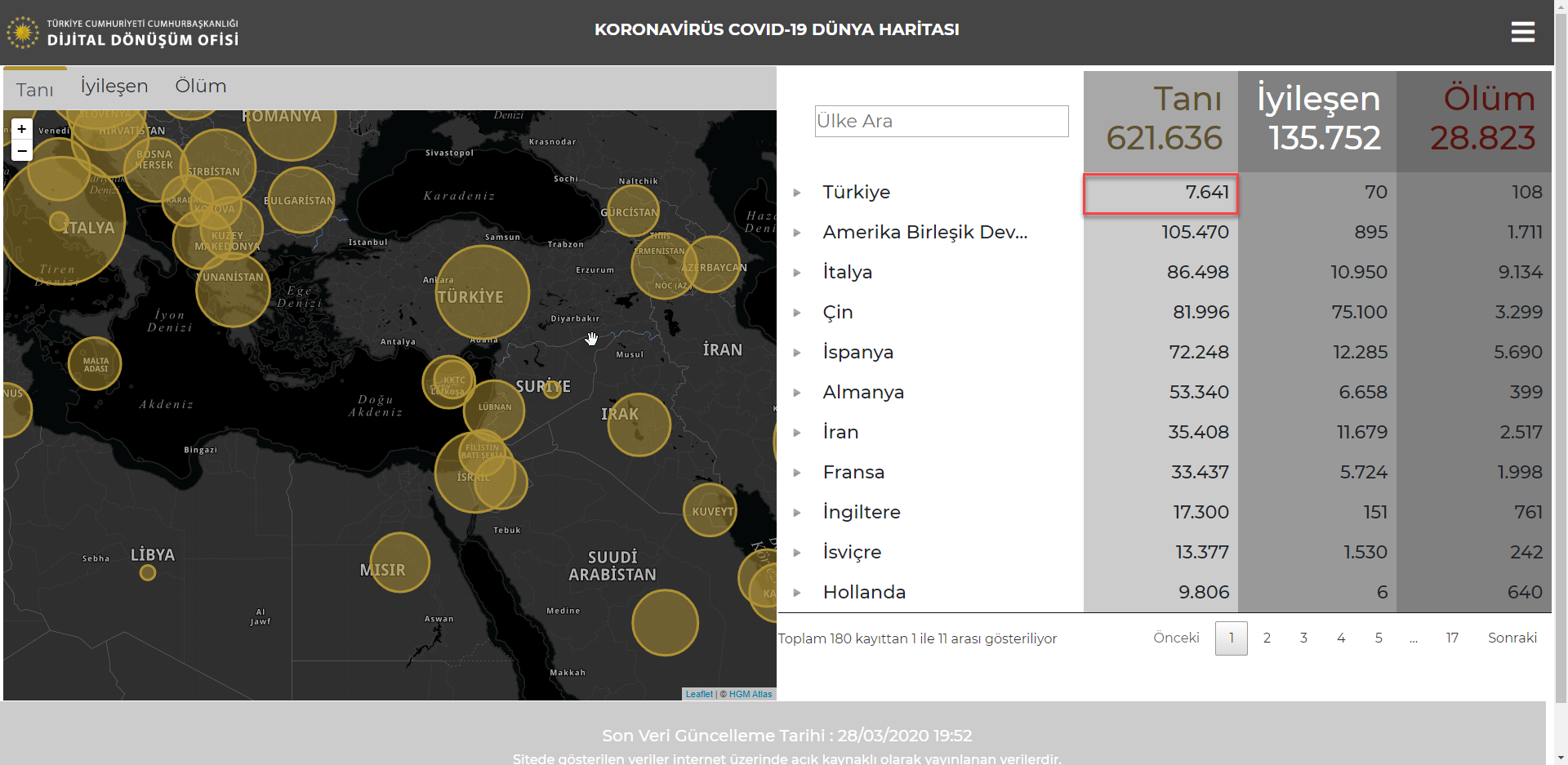Open the Leaflet attribution link
The height and width of the screenshot is (765, 1568).
tap(699, 694)
